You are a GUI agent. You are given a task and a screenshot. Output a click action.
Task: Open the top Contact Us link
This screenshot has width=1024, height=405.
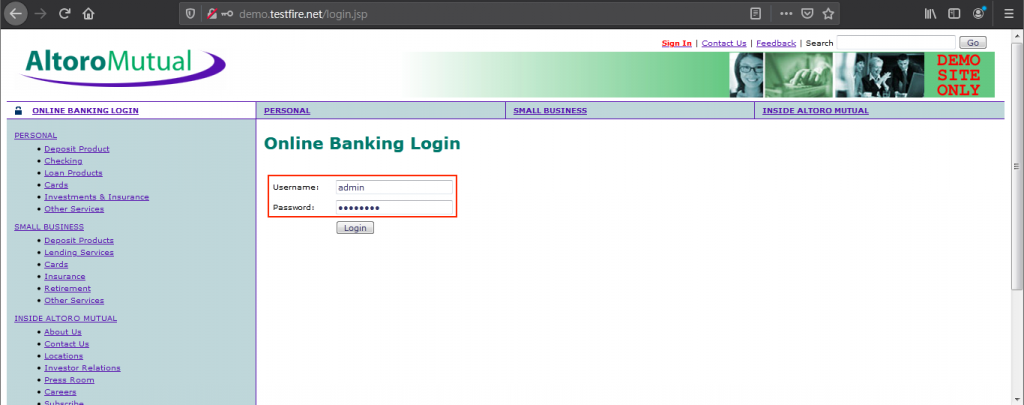pos(724,43)
